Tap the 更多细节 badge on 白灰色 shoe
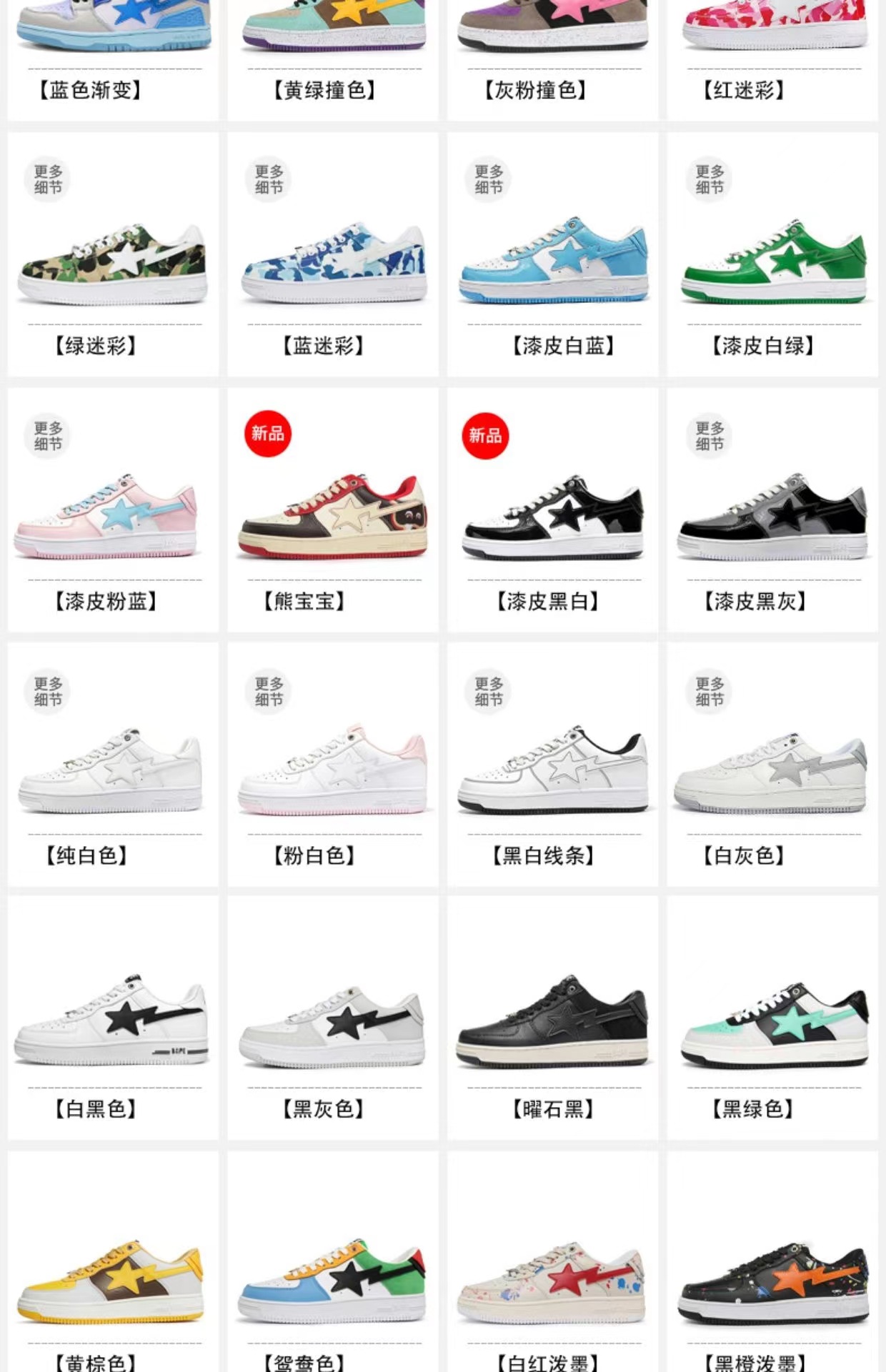 [710, 691]
